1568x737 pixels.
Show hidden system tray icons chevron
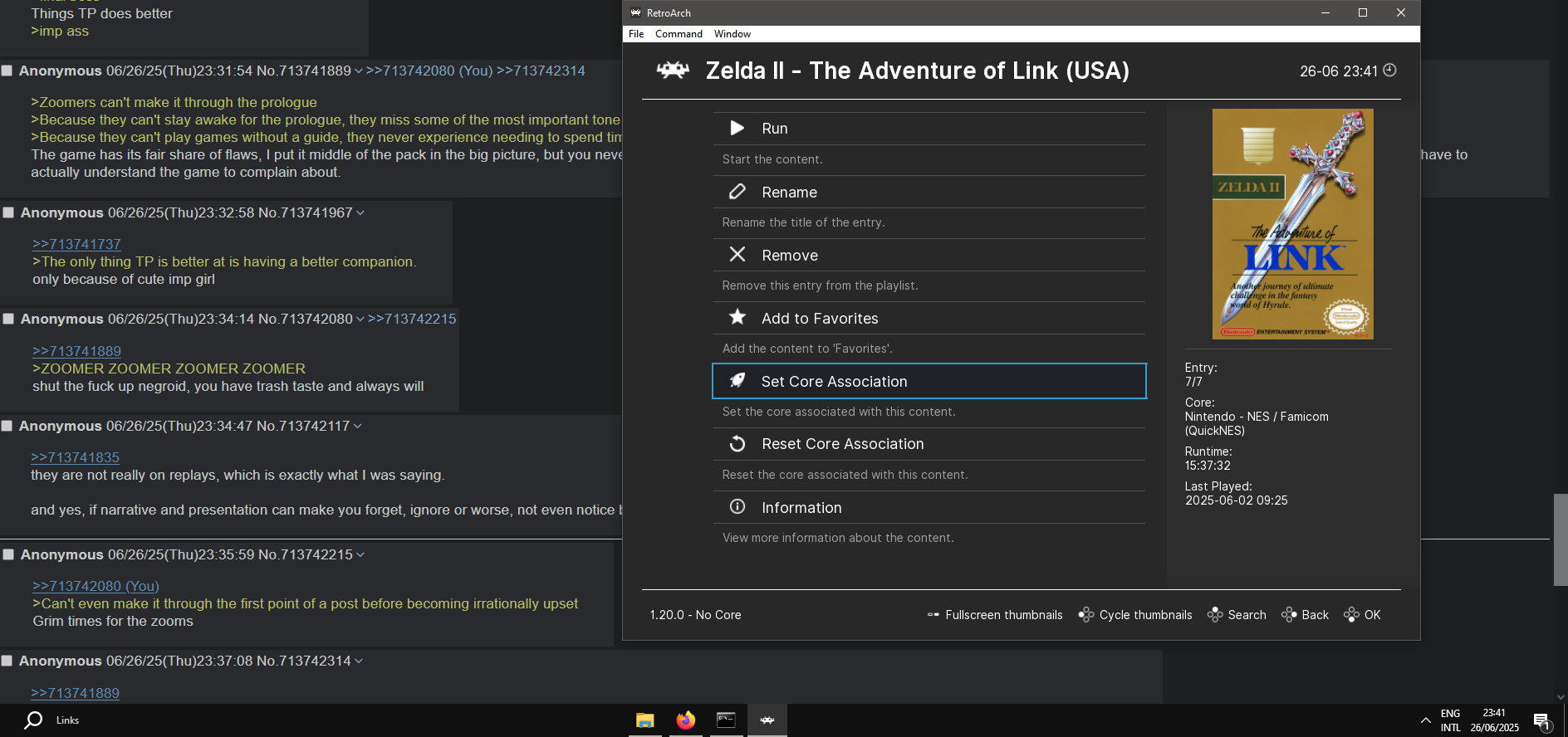[x=1425, y=720]
